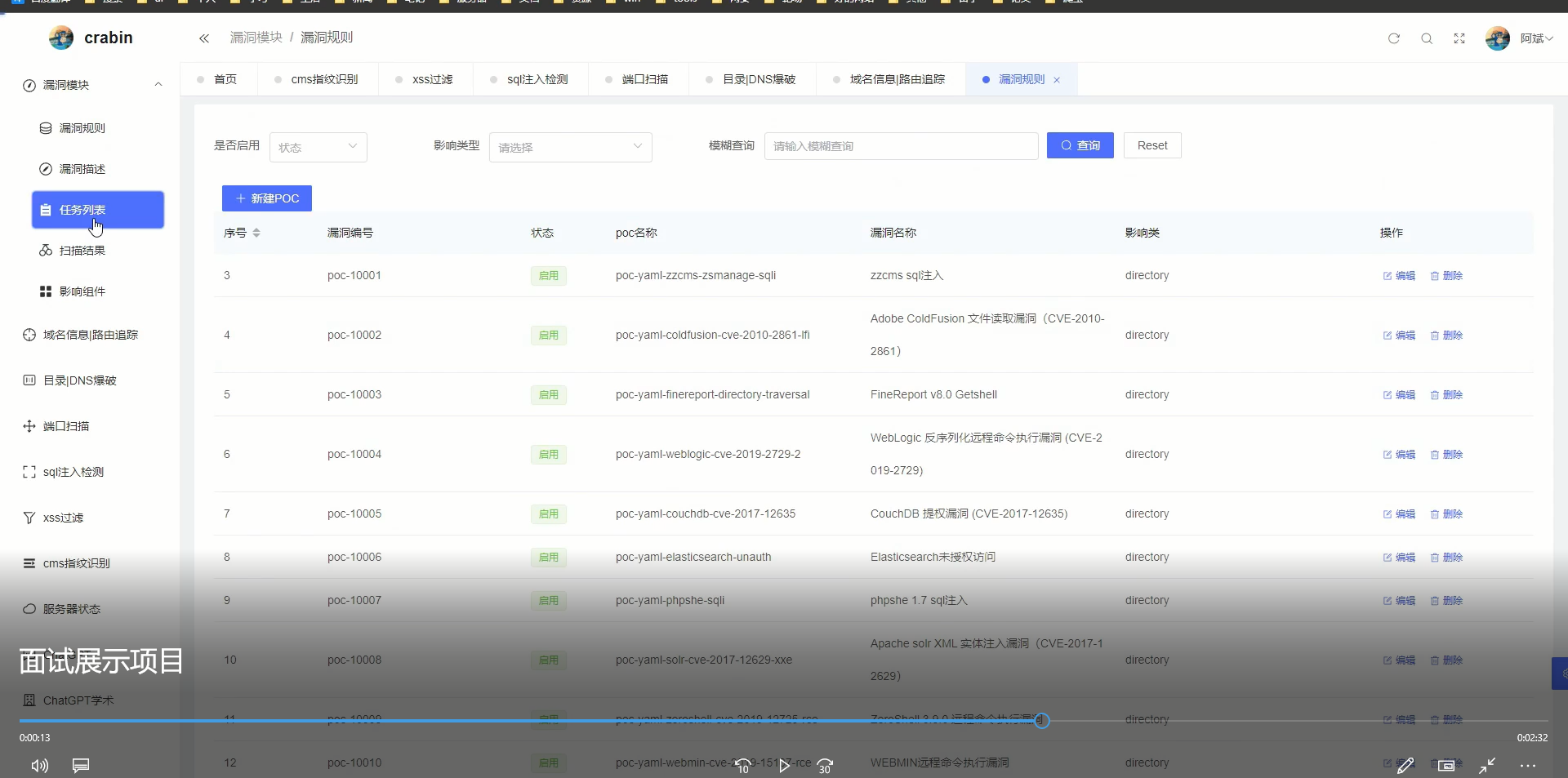Open the 扫描结果 sidebar item
The width and height of the screenshot is (1568, 778).
point(98,251)
